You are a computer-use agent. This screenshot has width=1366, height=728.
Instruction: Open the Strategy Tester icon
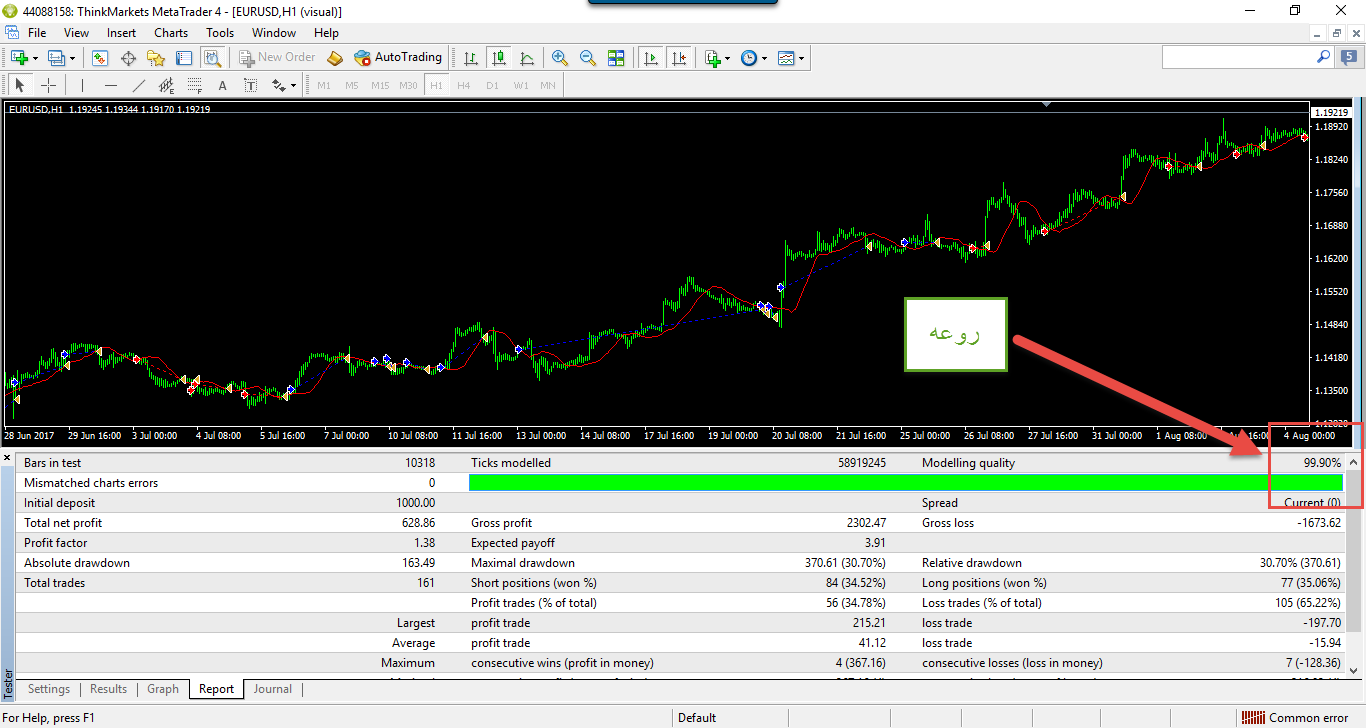pyautogui.click(x=212, y=58)
